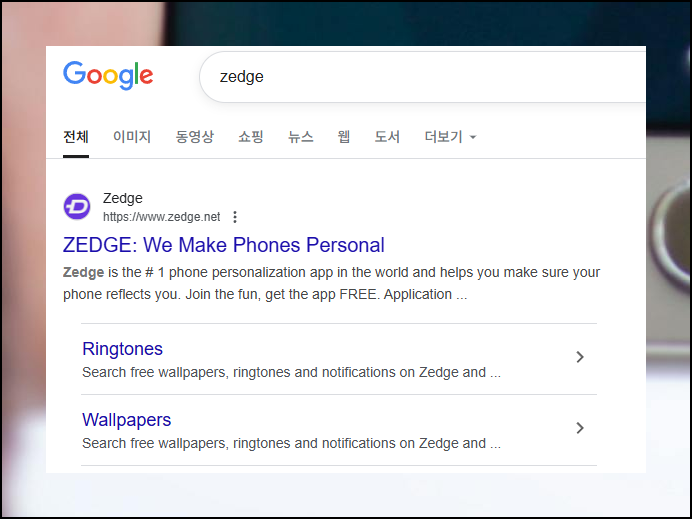692x519 pixels.
Task: Open ZEDGE: We Make Phones Personal link
Action: [x=223, y=245]
